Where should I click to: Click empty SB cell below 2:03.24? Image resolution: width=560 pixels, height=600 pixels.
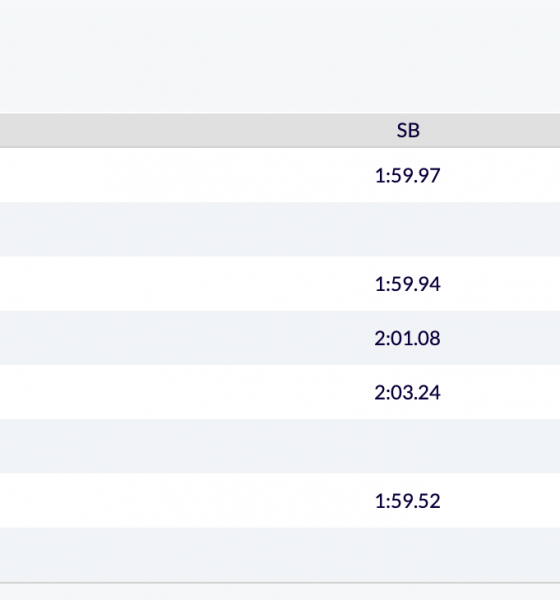408,447
